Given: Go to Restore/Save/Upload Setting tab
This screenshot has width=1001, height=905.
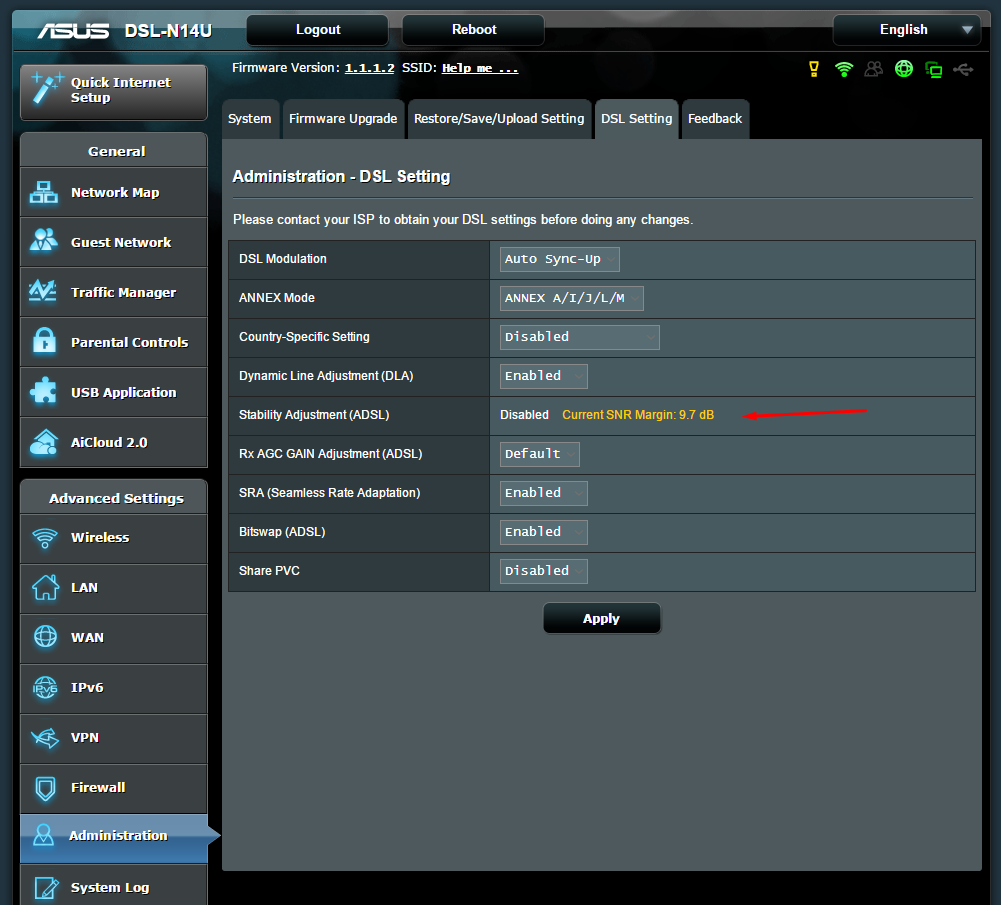Looking at the screenshot, I should point(499,119).
